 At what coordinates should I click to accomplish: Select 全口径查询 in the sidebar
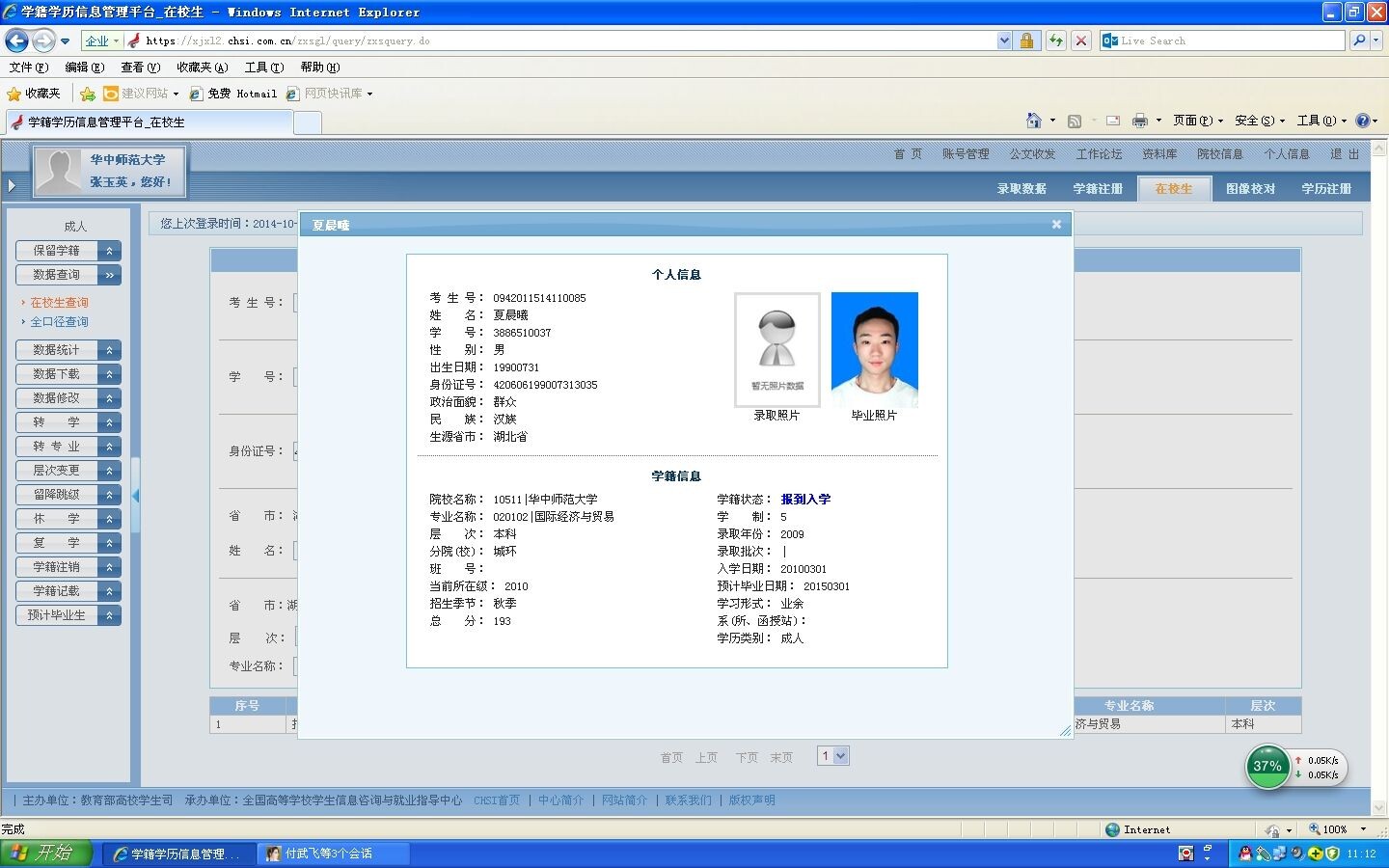coord(59,322)
